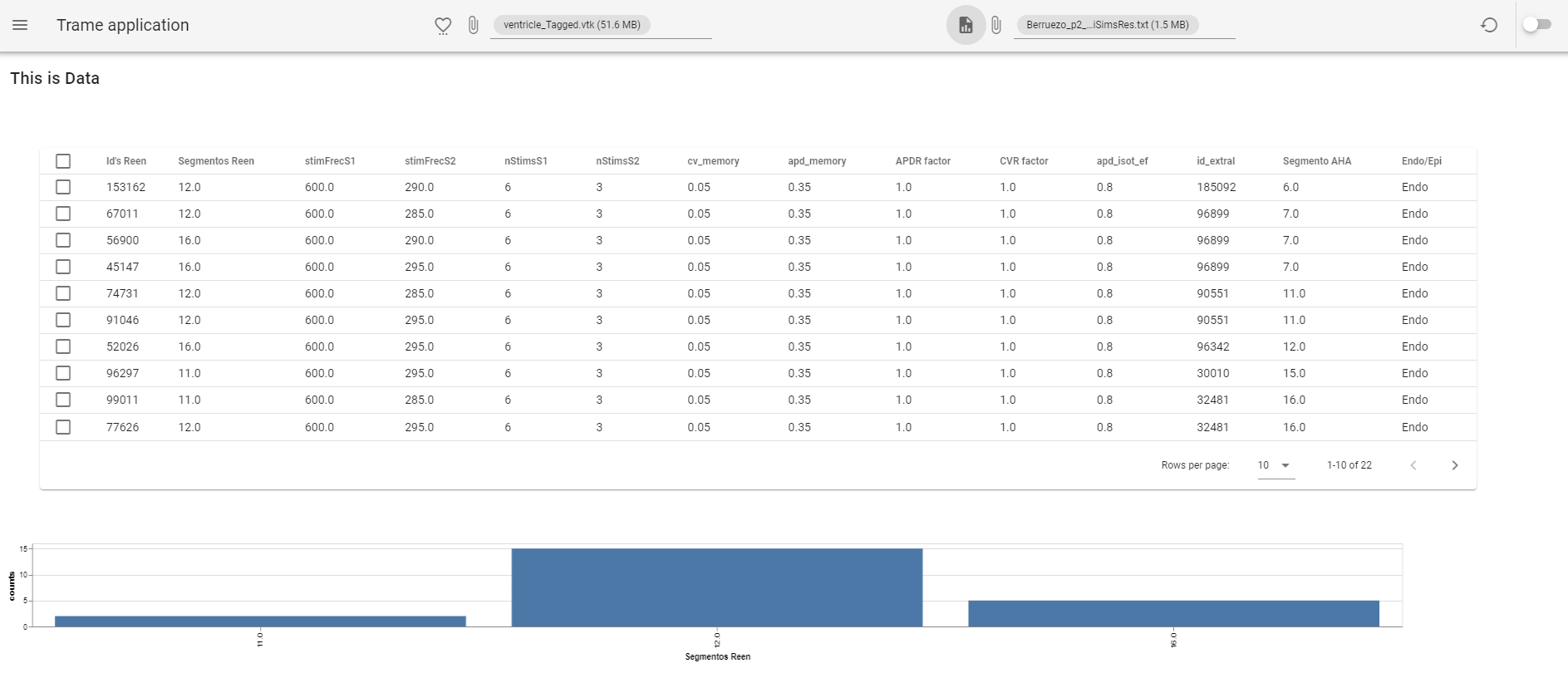This screenshot has width=1568, height=673.
Task: Click the Endo/Epi column header
Action: (x=1421, y=161)
